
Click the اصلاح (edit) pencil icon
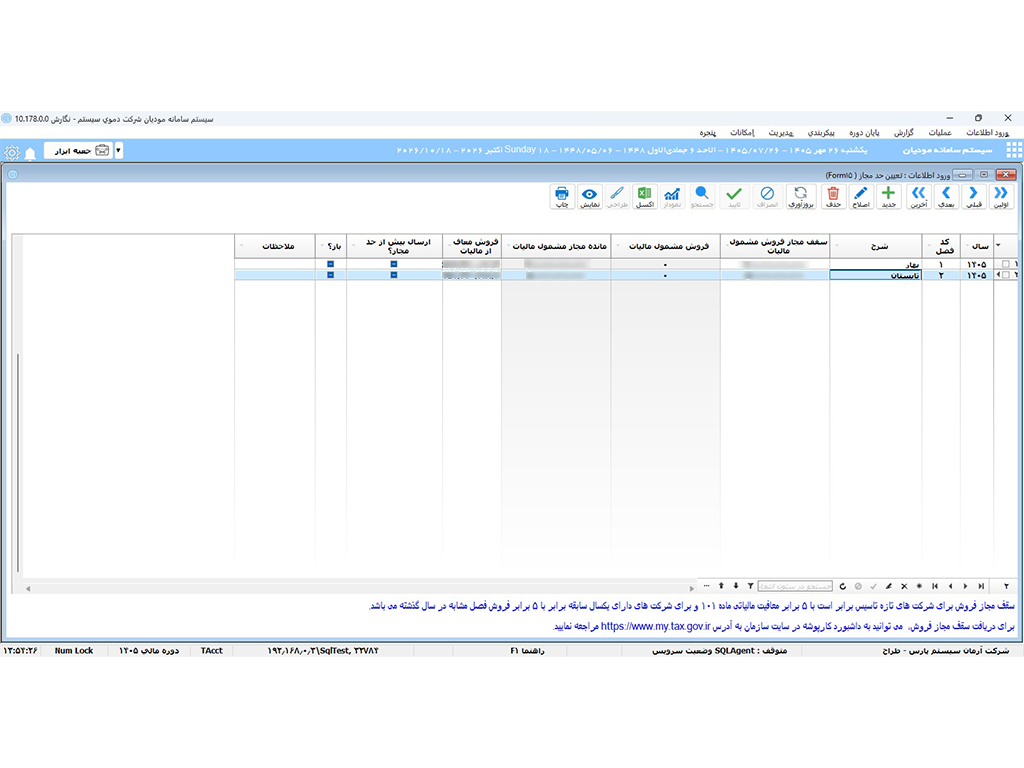tap(861, 196)
